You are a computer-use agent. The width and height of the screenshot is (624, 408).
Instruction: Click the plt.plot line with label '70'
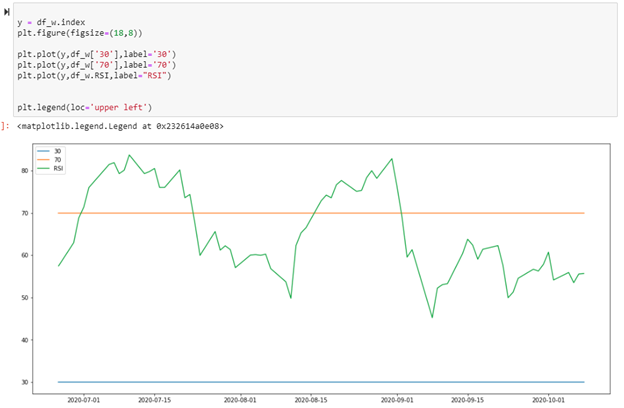(97, 62)
